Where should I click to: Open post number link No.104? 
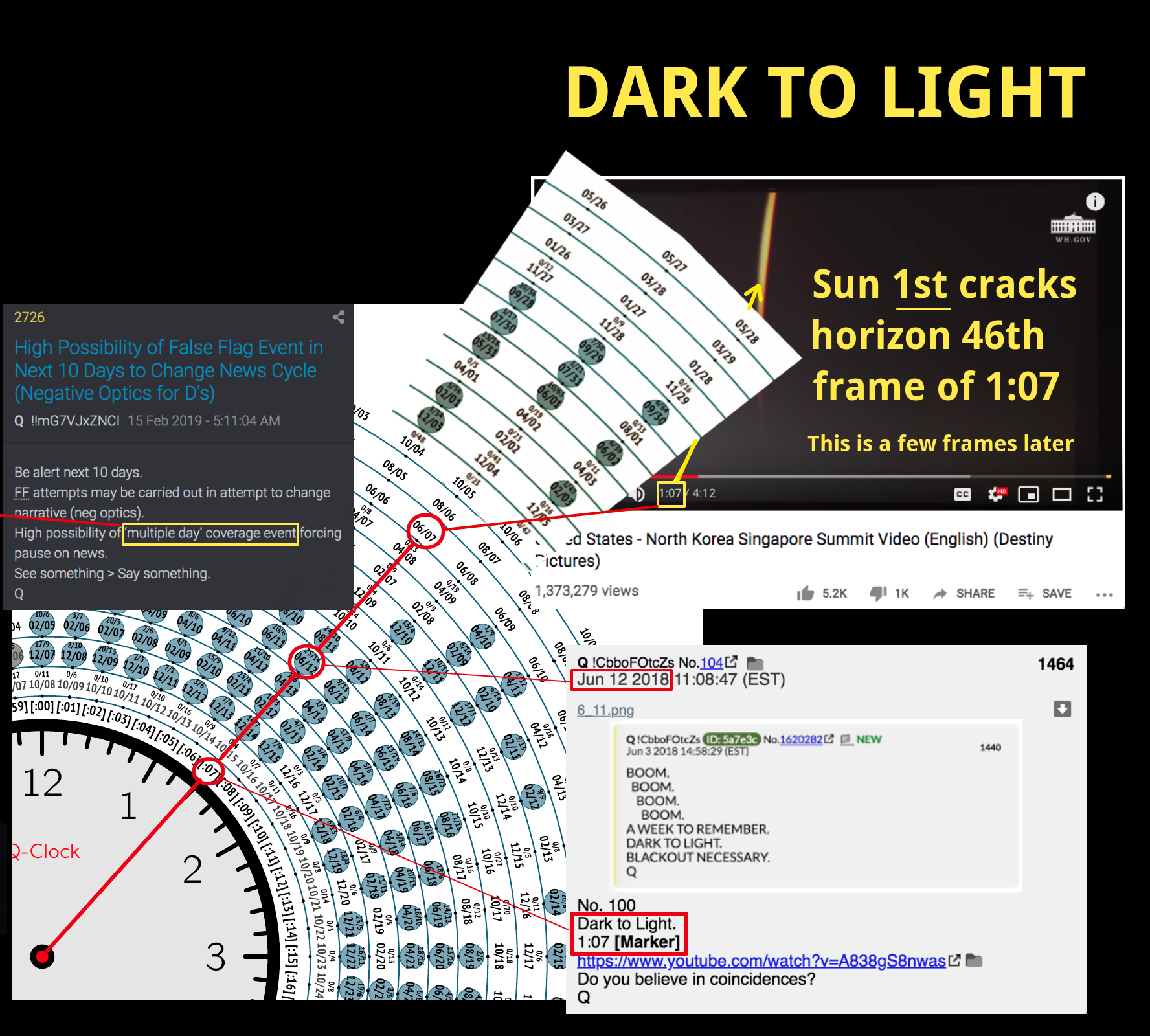point(711,662)
